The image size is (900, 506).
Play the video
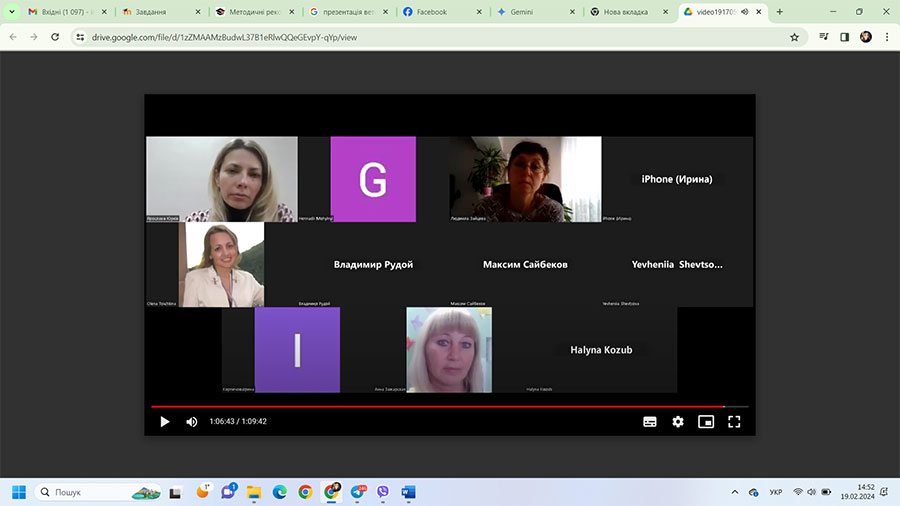pyautogui.click(x=165, y=422)
